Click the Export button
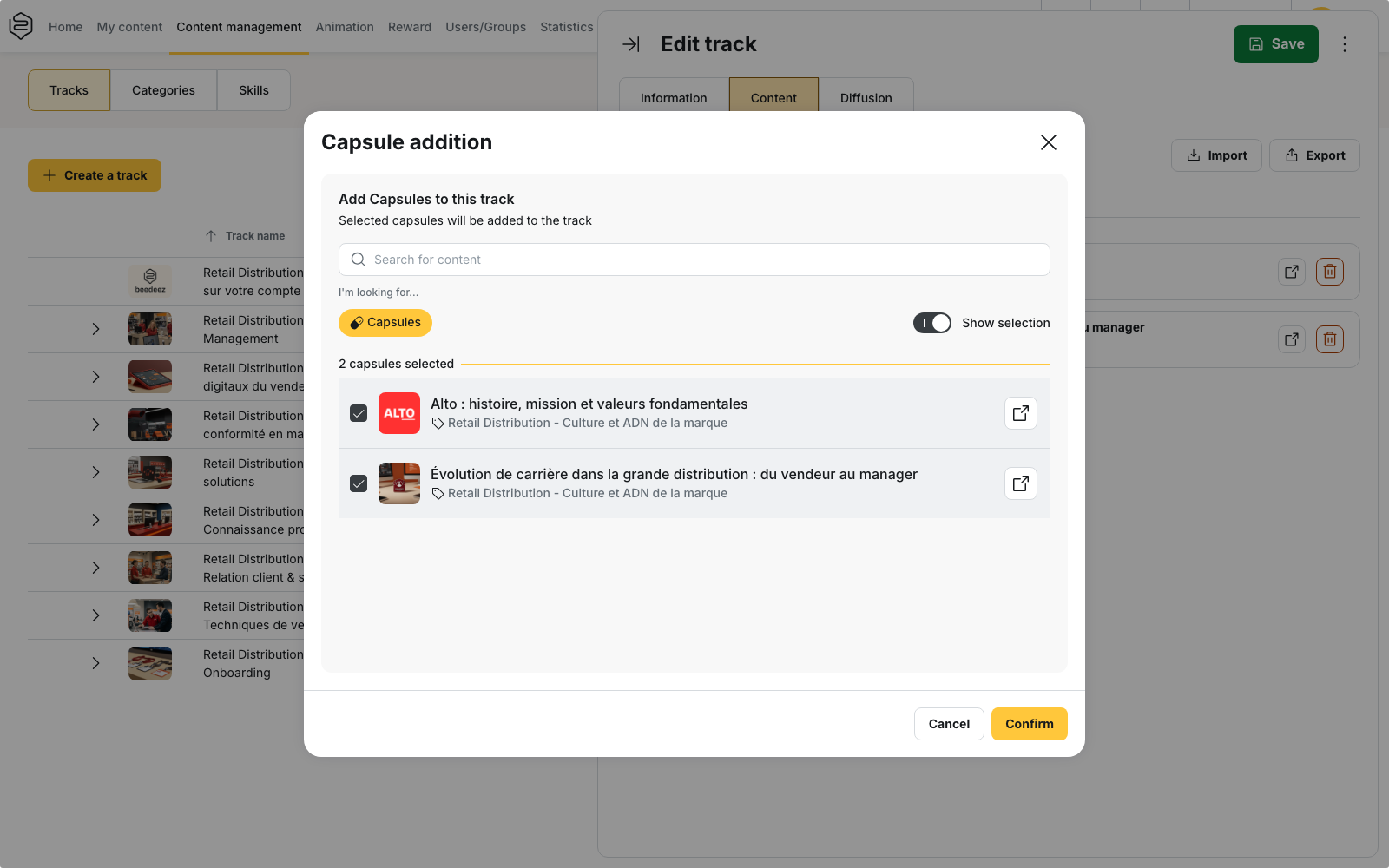 pyautogui.click(x=1314, y=155)
